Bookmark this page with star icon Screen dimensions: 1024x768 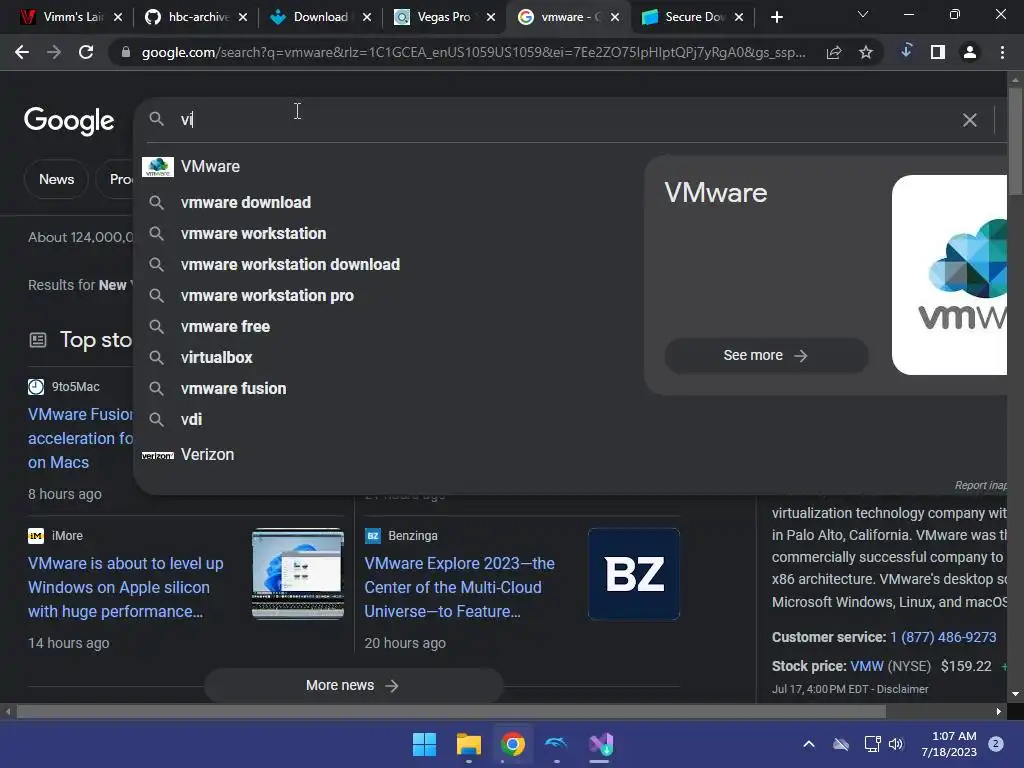coord(866,52)
